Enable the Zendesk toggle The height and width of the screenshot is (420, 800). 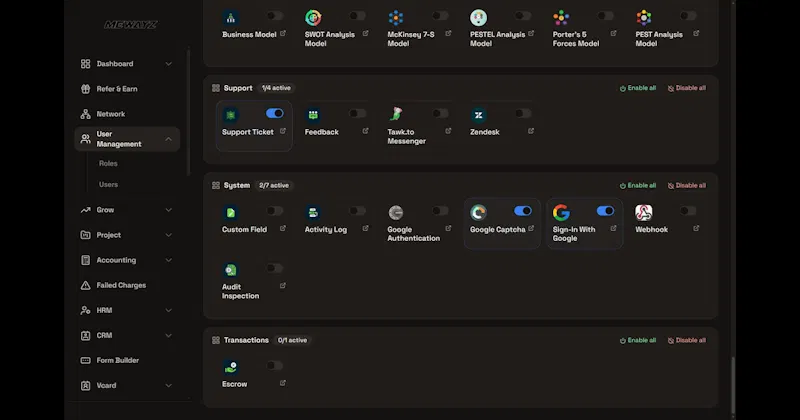(x=522, y=113)
